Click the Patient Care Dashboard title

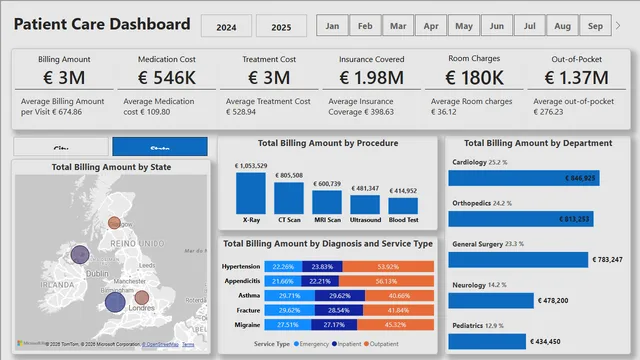point(102,24)
